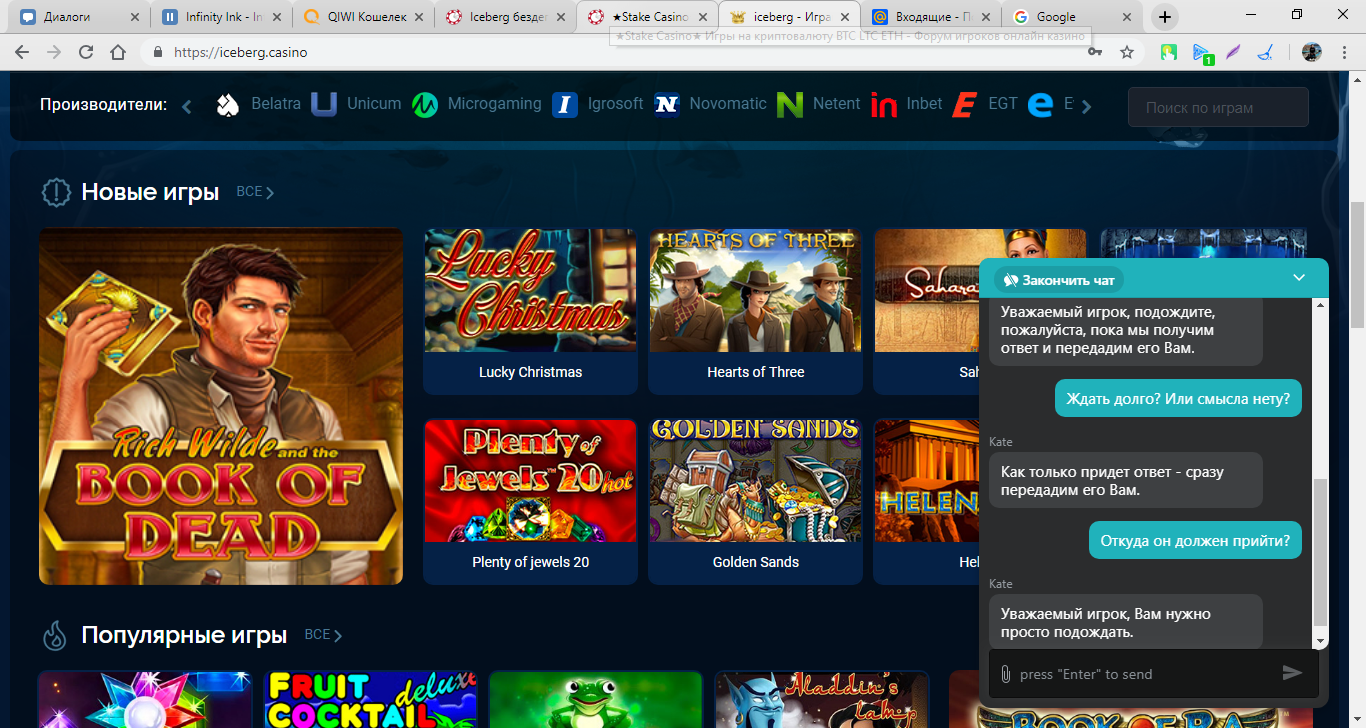This screenshot has width=1366, height=728.
Task: Go back using the browser back arrow
Action: (22, 52)
